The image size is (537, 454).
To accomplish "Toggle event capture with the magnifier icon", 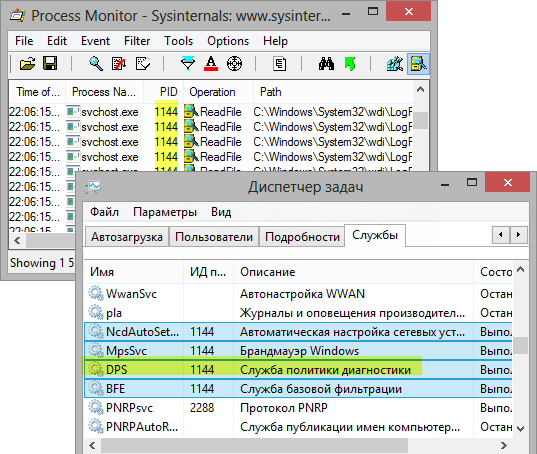I will pos(96,64).
